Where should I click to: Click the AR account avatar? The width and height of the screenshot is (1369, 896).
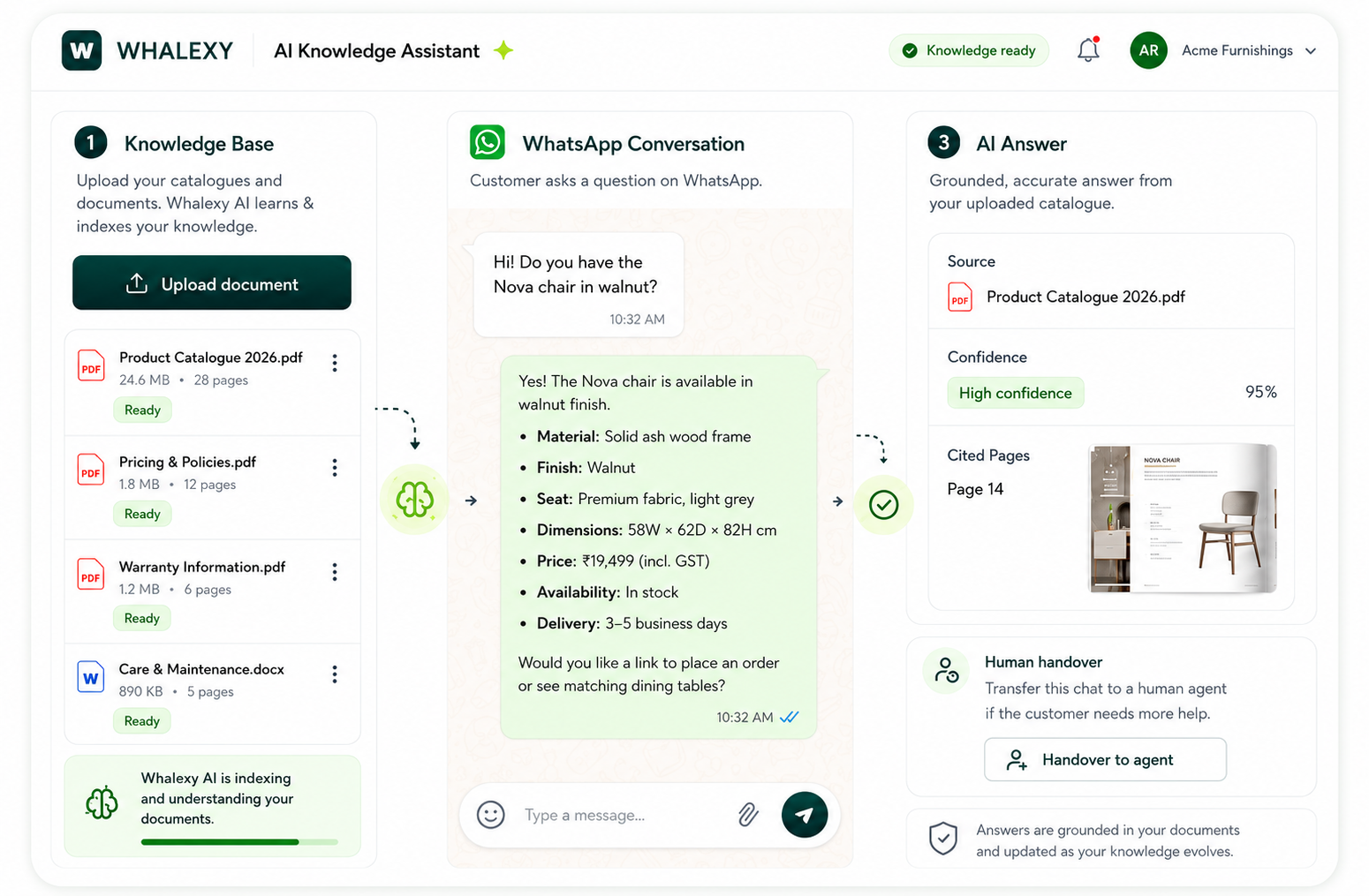point(1148,50)
